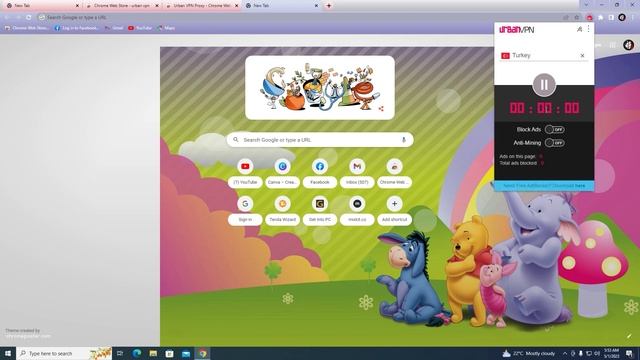
Task: Open weather widget Mostly cloudy
Action: pos(529,353)
